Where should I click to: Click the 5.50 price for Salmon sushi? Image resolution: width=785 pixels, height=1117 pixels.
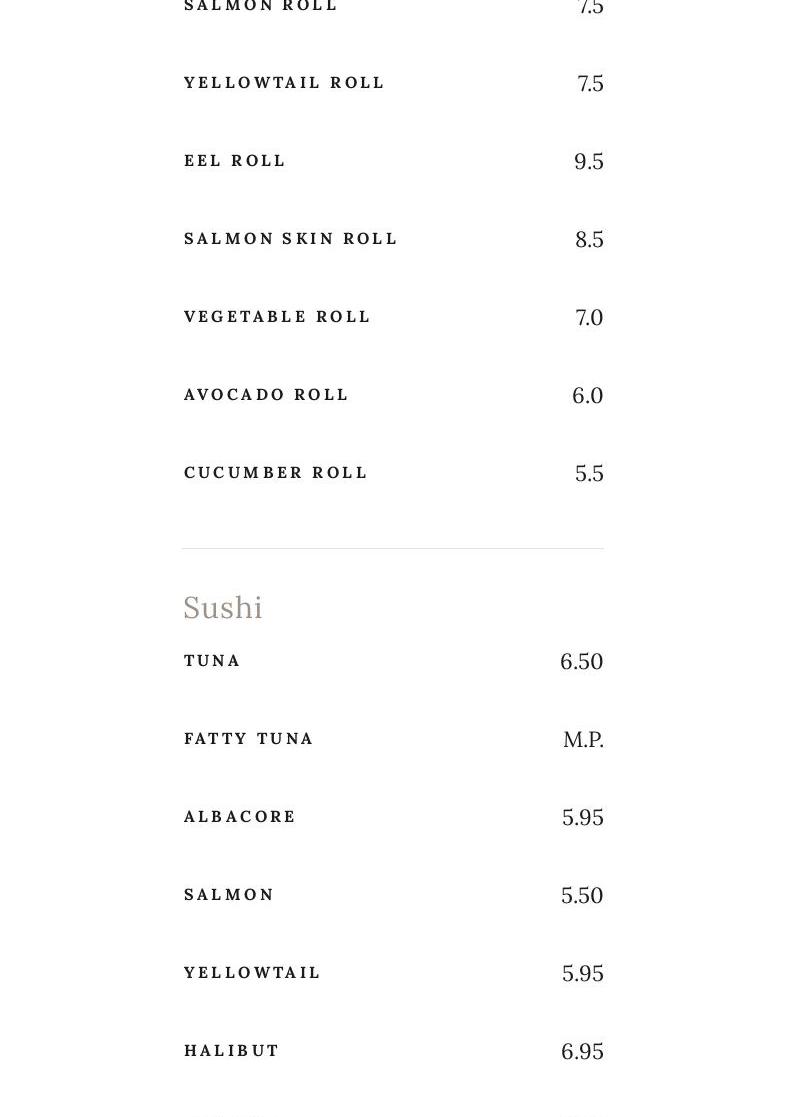(581, 896)
